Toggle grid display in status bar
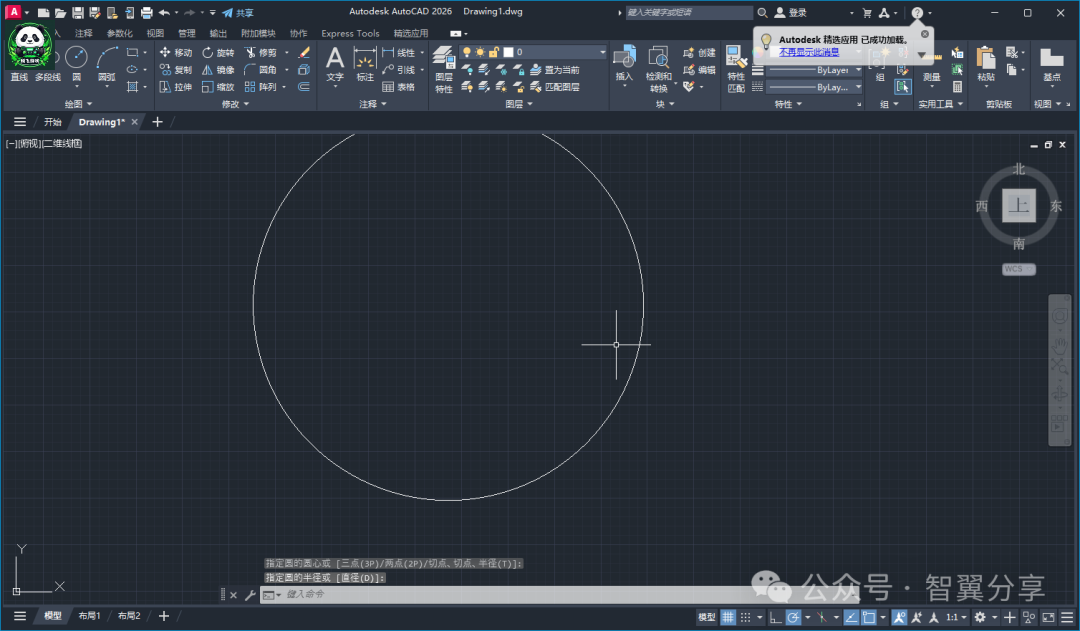1080x631 pixels. tap(729, 617)
